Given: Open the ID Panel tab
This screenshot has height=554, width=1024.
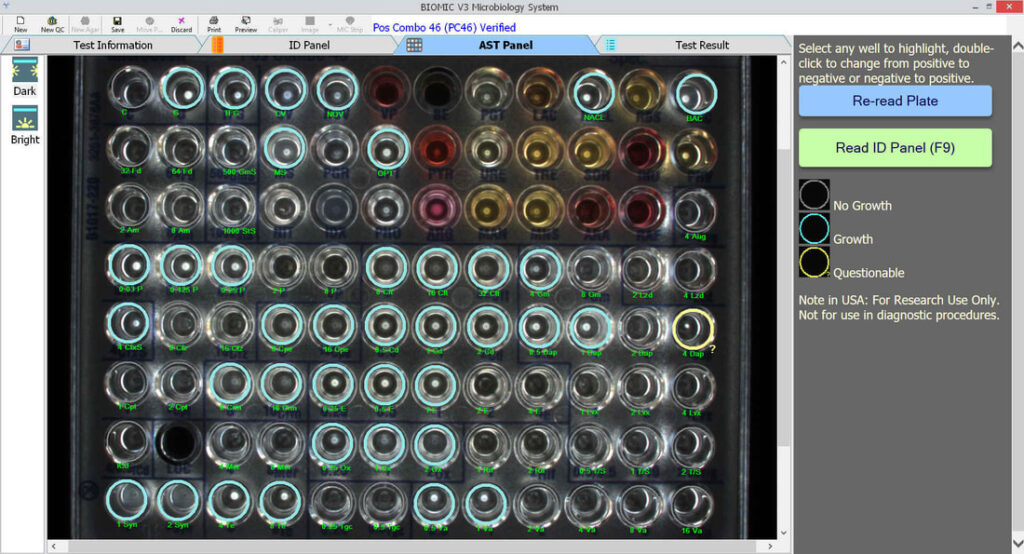Looking at the screenshot, I should (309, 45).
